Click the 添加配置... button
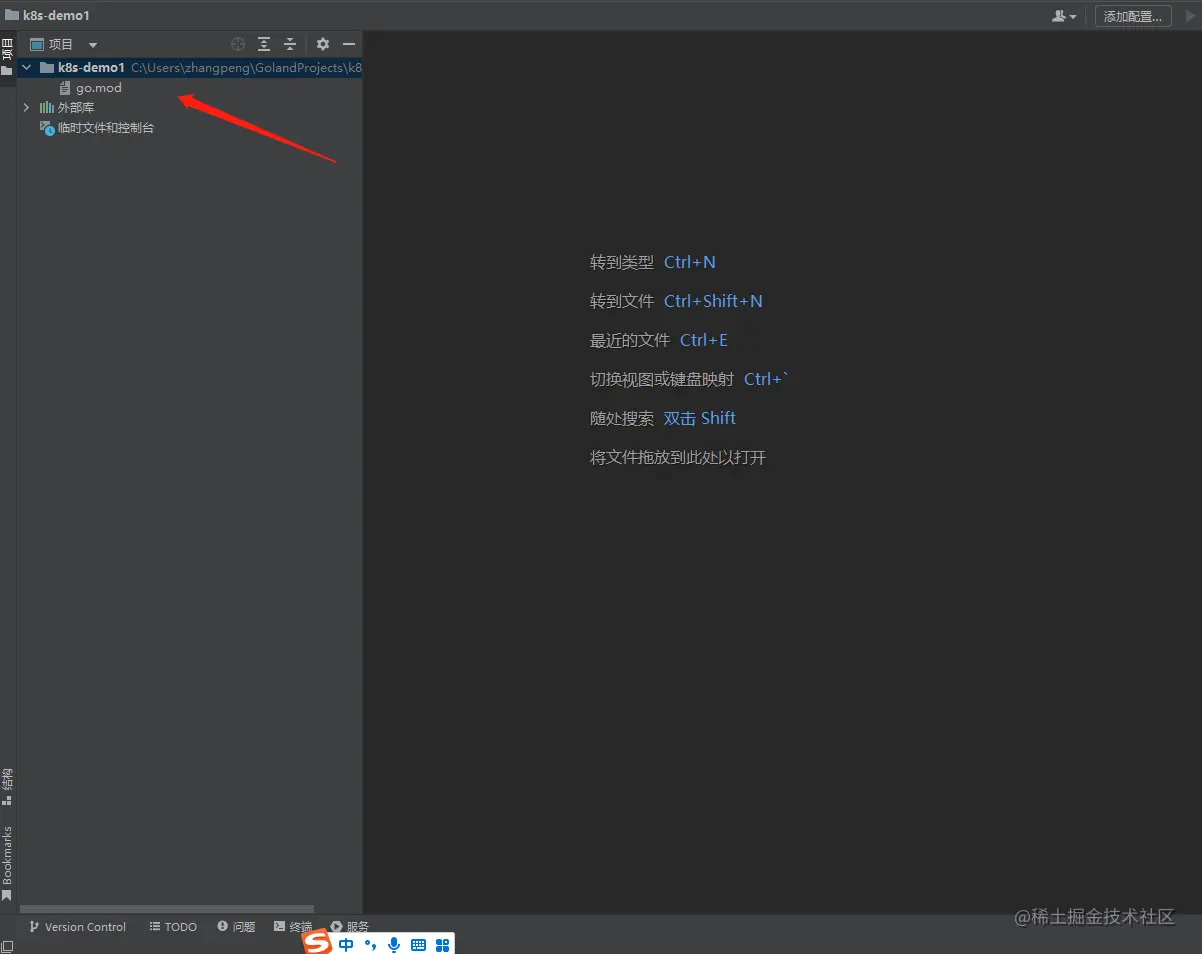The width and height of the screenshot is (1202, 954). click(x=1133, y=16)
